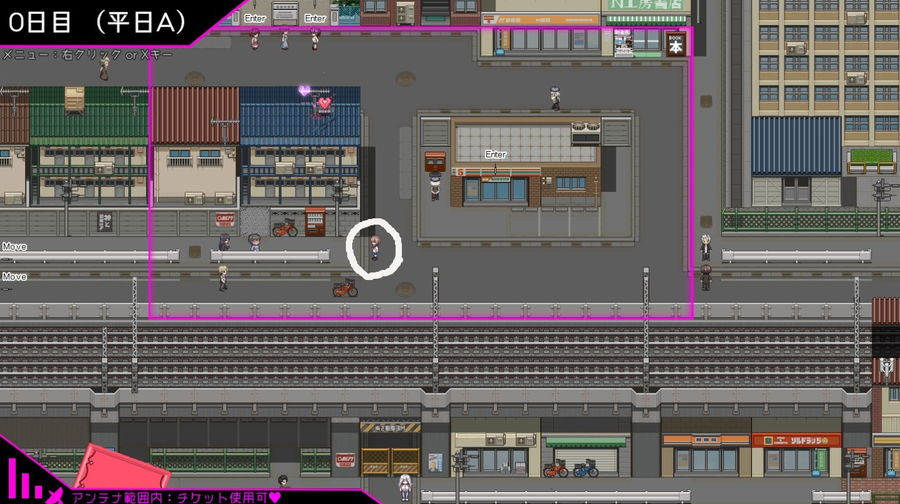900x504 pixels.
Task: Click the dark-haired NPC at the bottom edge
Action: [x=283, y=482]
